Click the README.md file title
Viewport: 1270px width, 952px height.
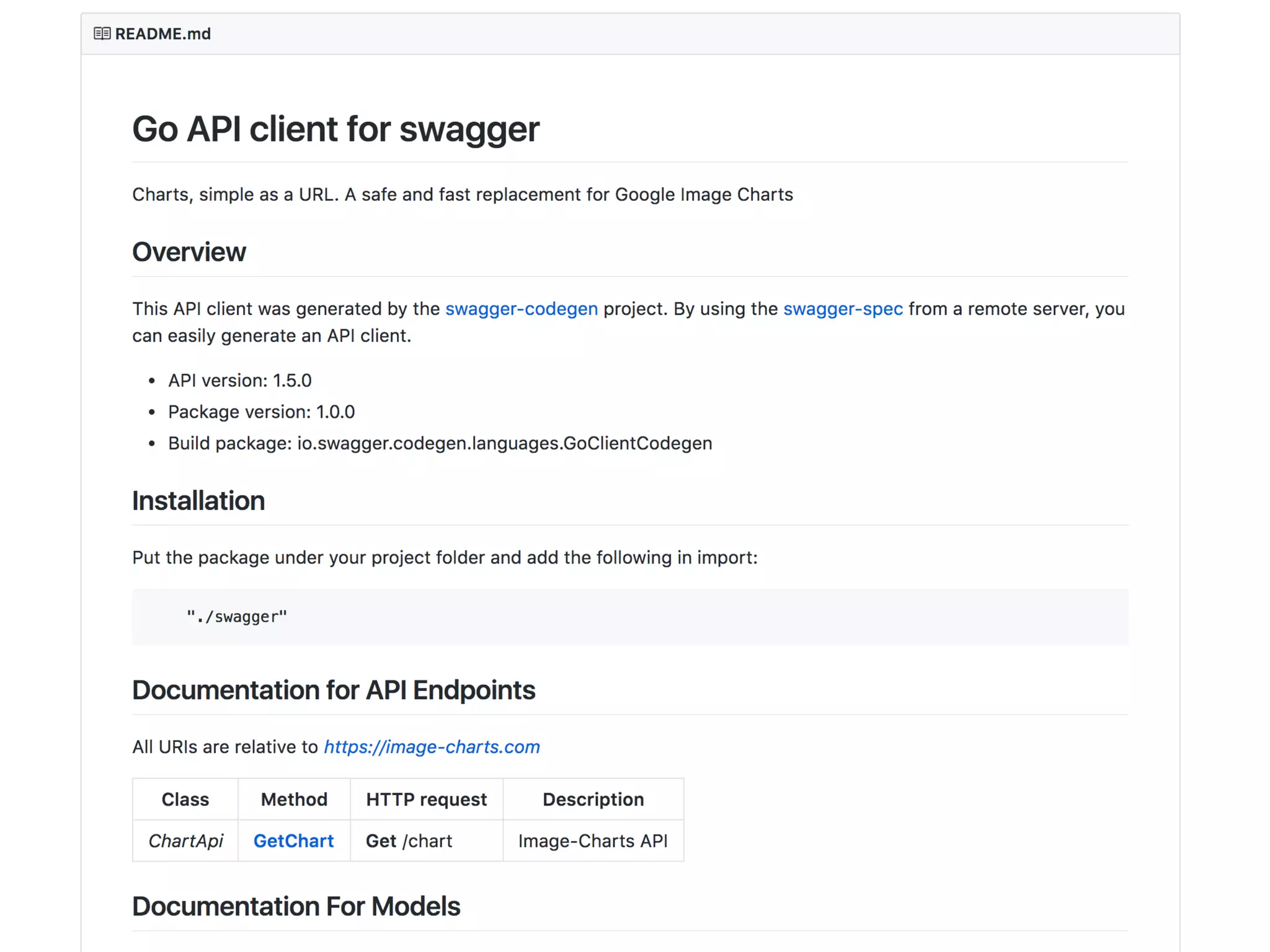[163, 33]
